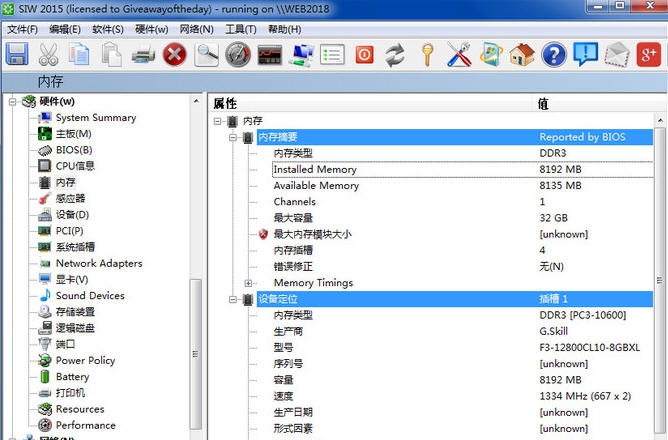Click the network computers toolbar icon

point(301,55)
